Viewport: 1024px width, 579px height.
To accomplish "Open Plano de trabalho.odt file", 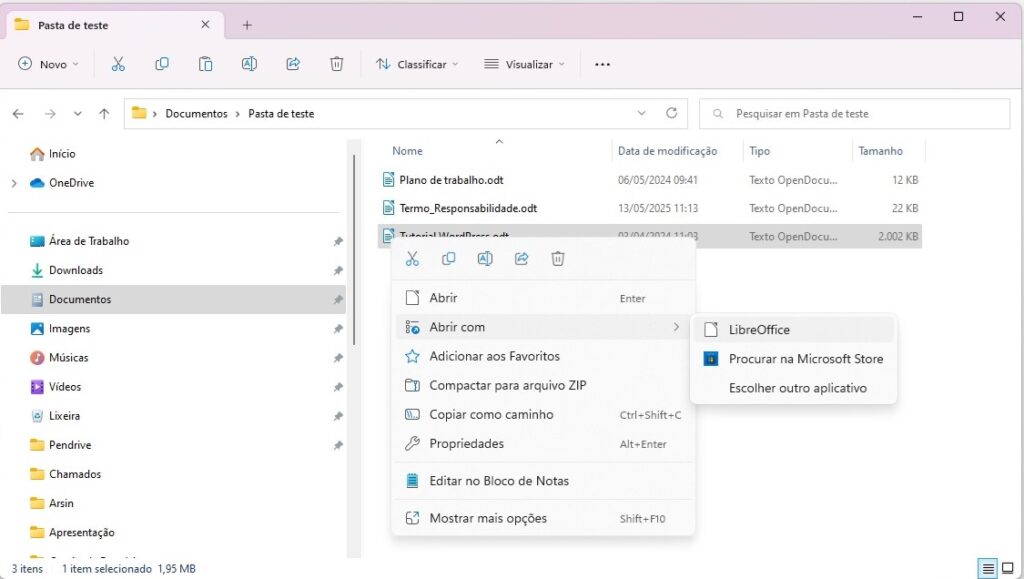I will 449,180.
